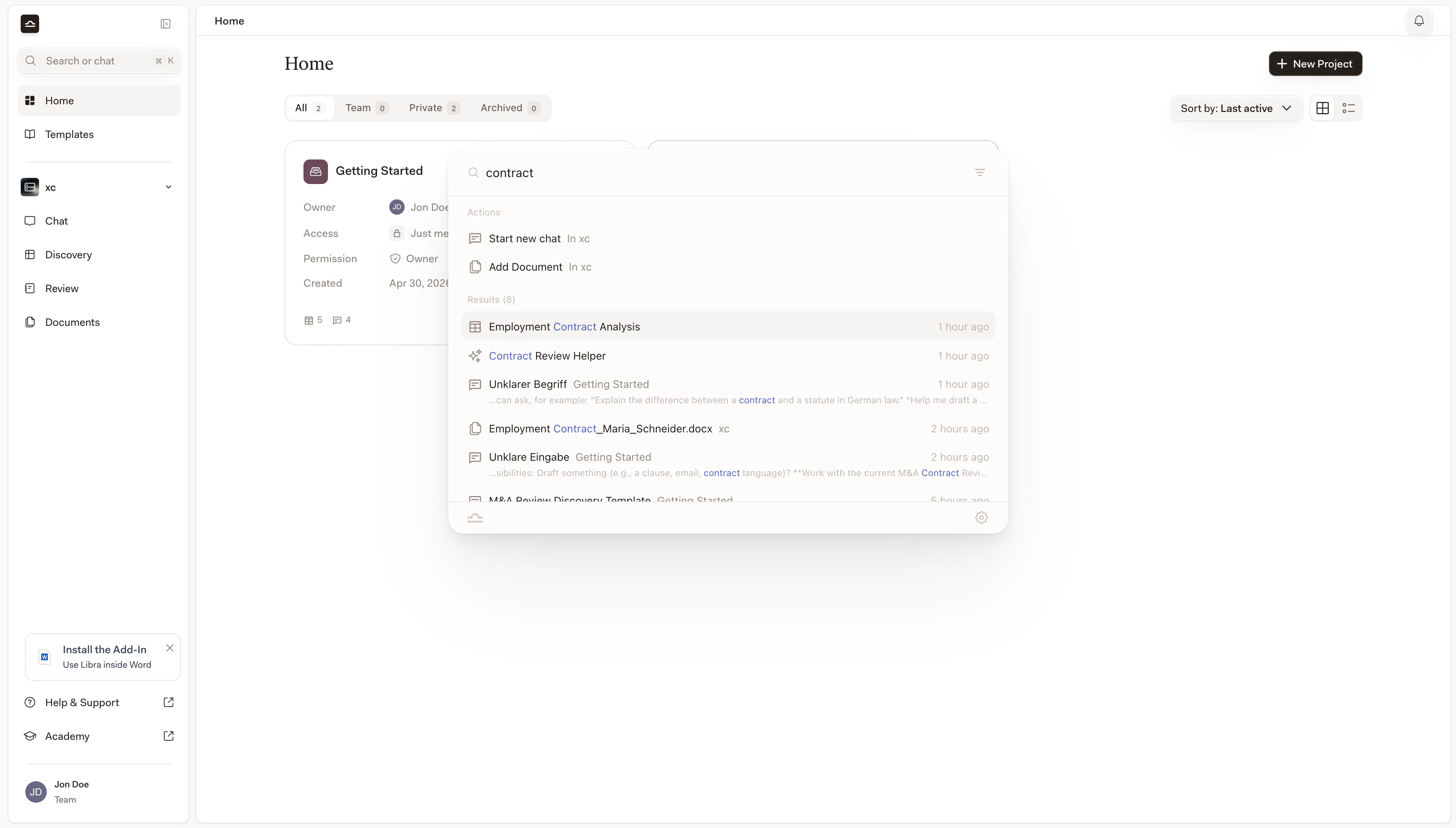The image size is (1456, 828).
Task: Open search filter options icon
Action: (x=980, y=173)
